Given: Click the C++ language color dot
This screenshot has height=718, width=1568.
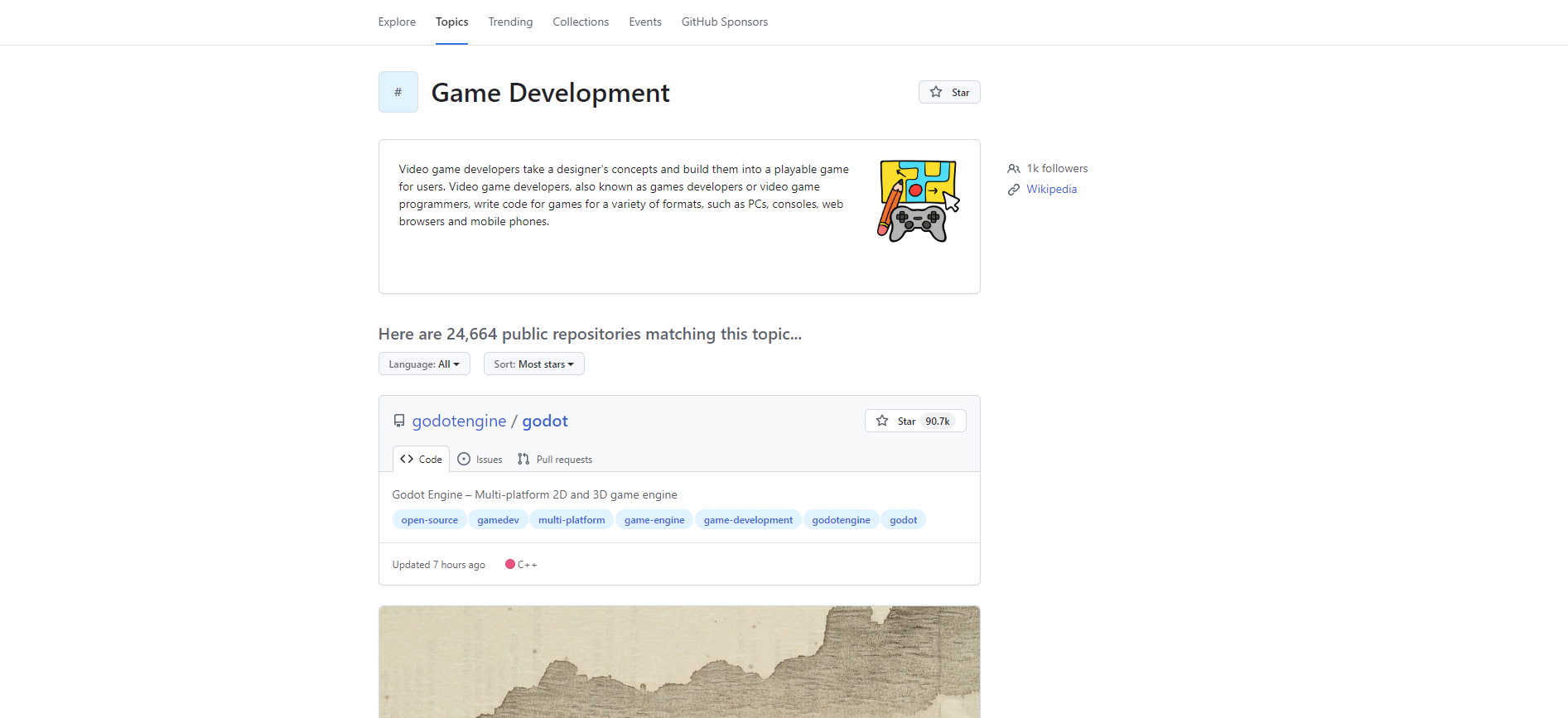Looking at the screenshot, I should pos(510,564).
